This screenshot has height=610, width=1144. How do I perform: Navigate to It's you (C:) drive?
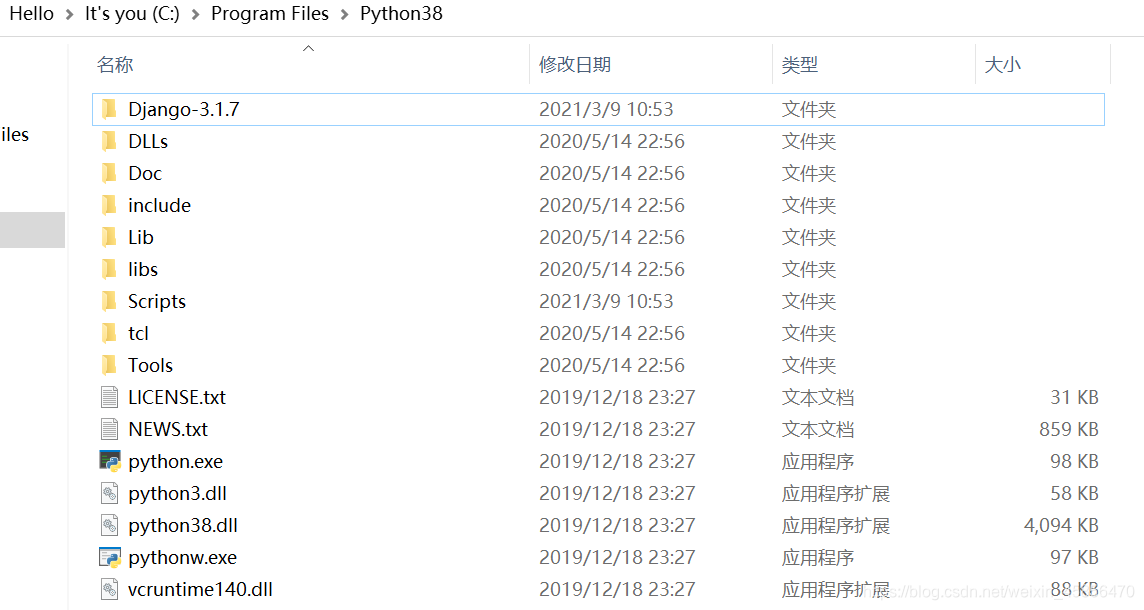click(x=132, y=14)
